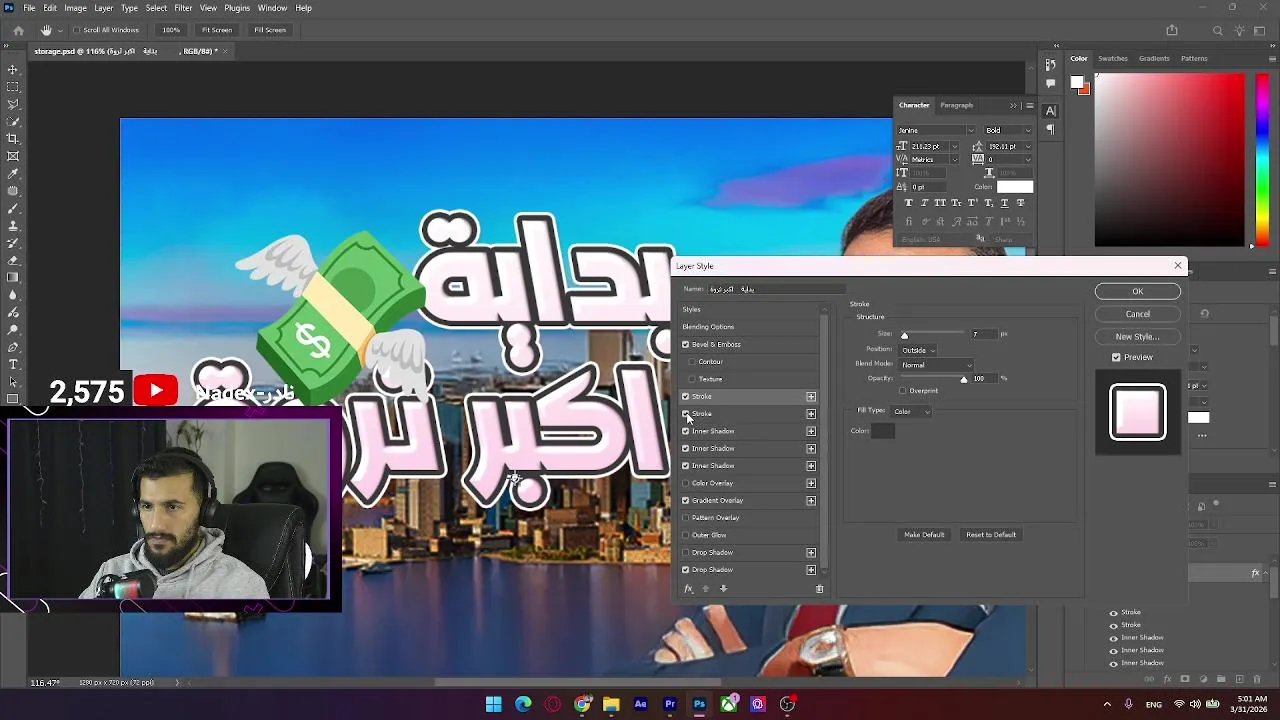Image resolution: width=1280 pixels, height=720 pixels.
Task: Click the Home icon in options bar
Action: click(18, 30)
